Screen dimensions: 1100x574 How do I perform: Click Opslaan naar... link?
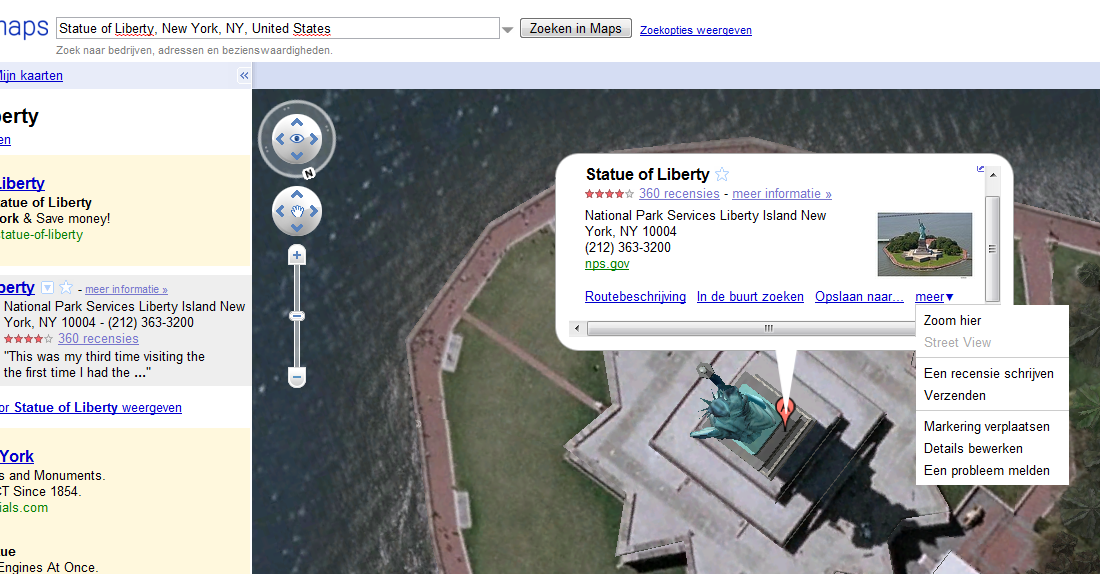click(859, 297)
